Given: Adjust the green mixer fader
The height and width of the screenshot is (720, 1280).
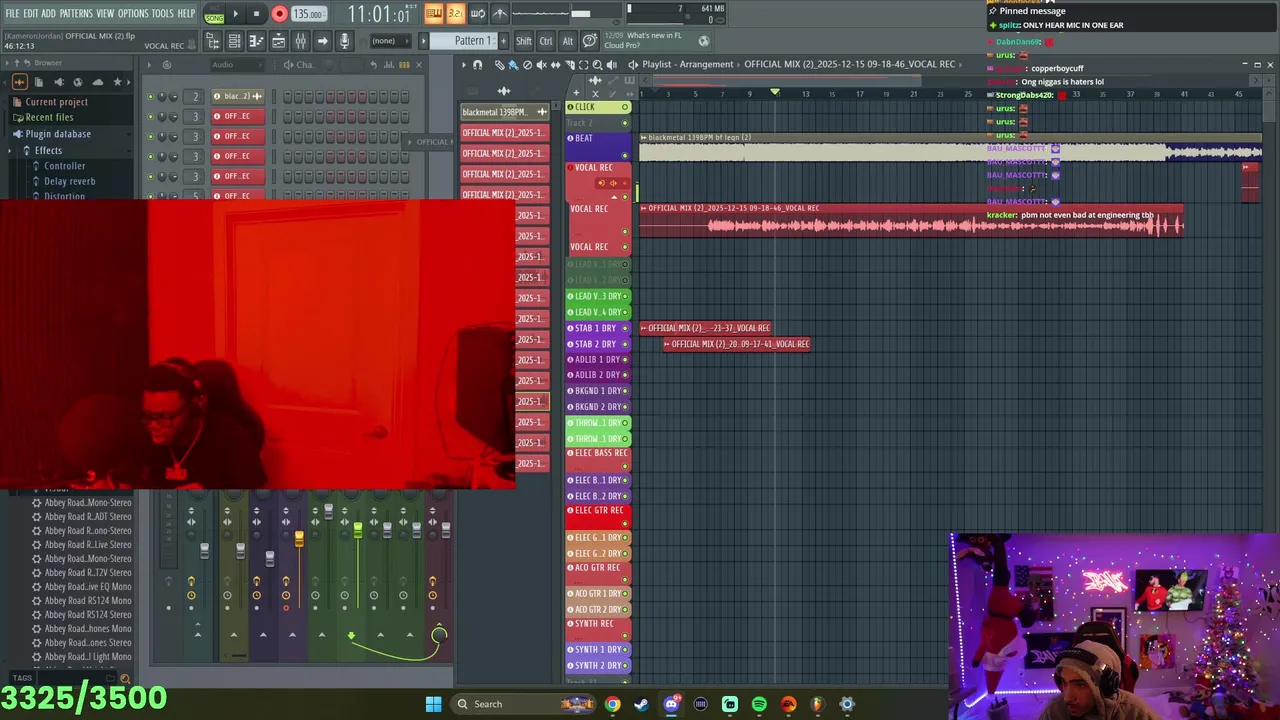Looking at the screenshot, I should (x=357, y=531).
